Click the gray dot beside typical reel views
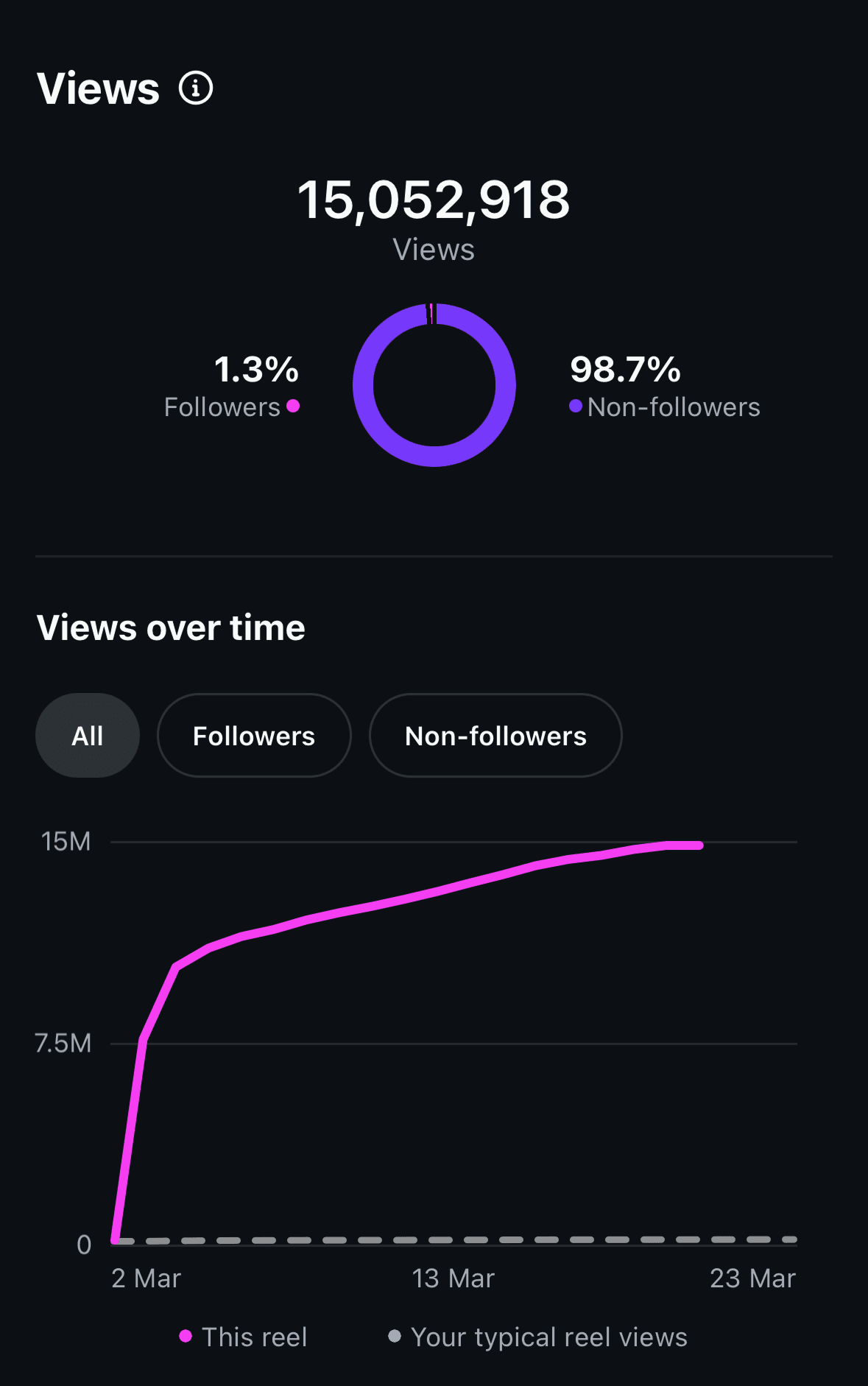Image resolution: width=868 pixels, height=1386 pixels. (395, 1336)
